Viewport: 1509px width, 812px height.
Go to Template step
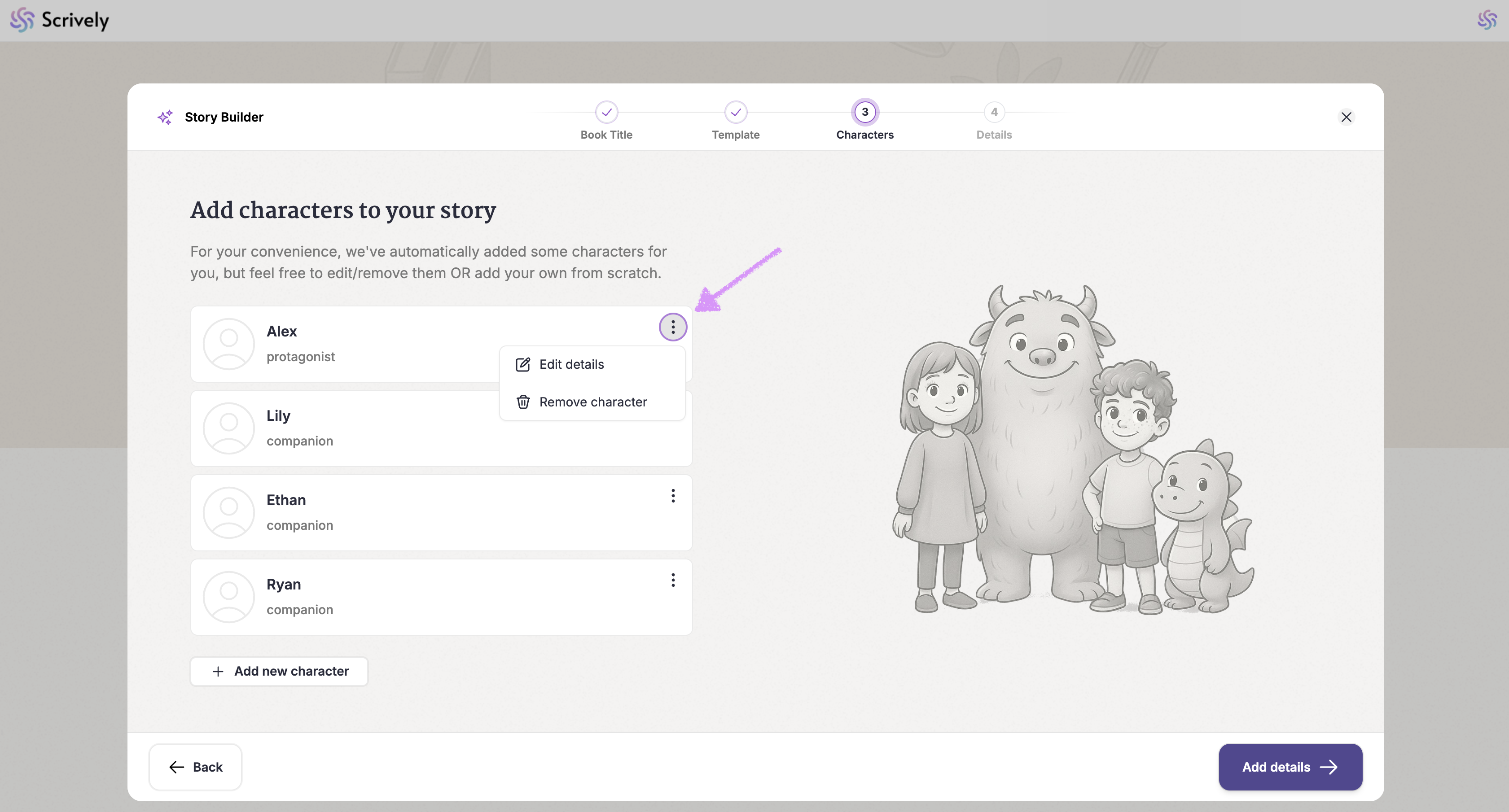(735, 113)
